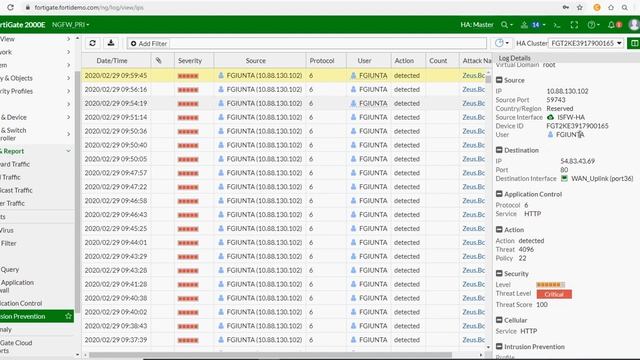Open the notifications bell
640x360 pixels.
[611, 25]
